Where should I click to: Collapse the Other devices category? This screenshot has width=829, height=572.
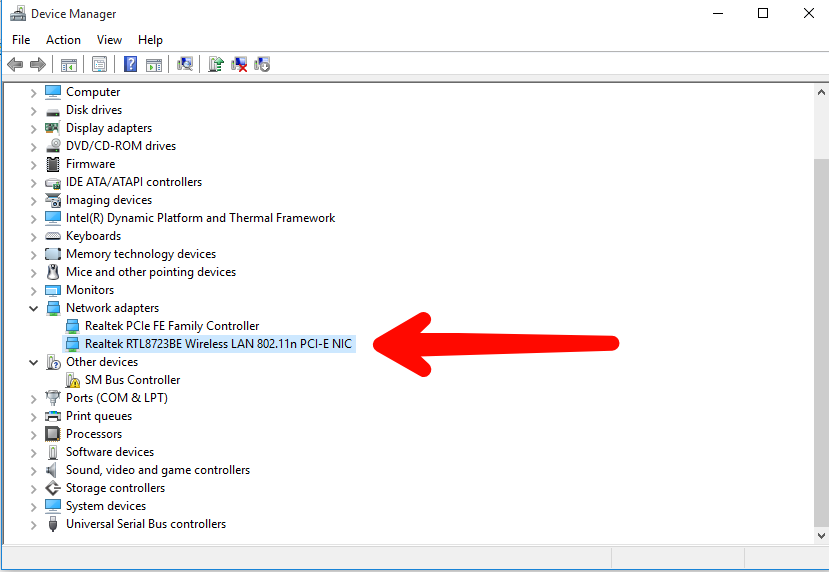click(x=33, y=362)
